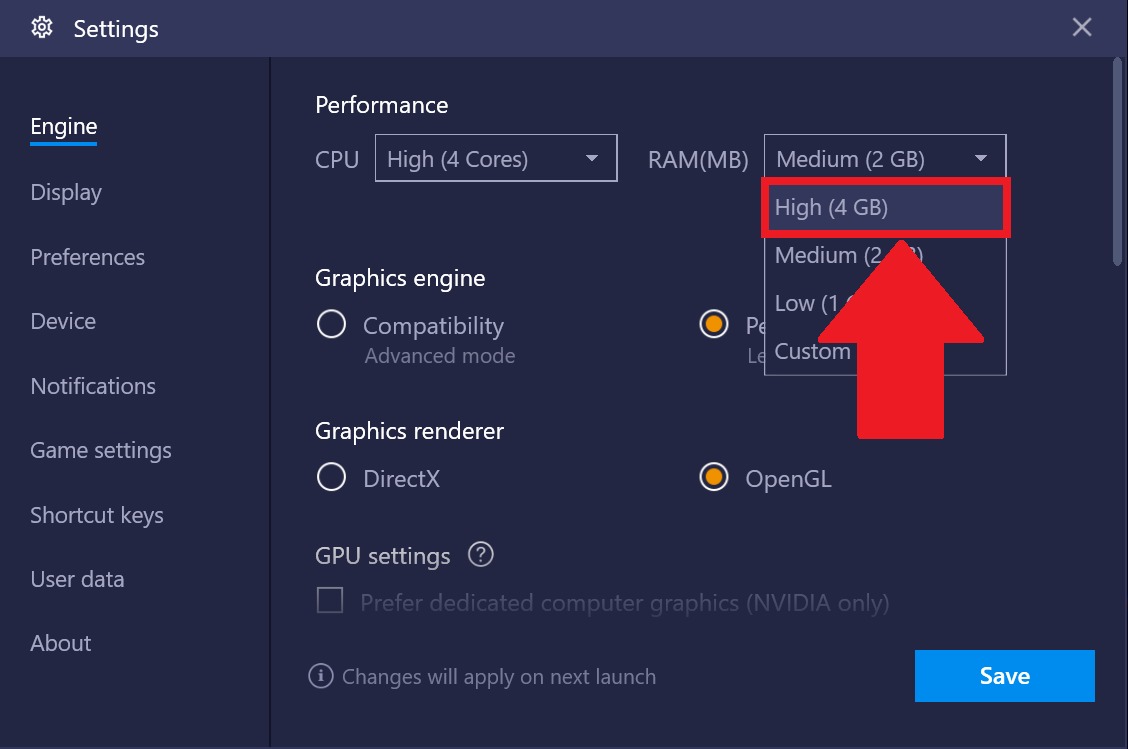Image resolution: width=1128 pixels, height=749 pixels.
Task: Open the Shortcut keys section
Action: coord(97,515)
